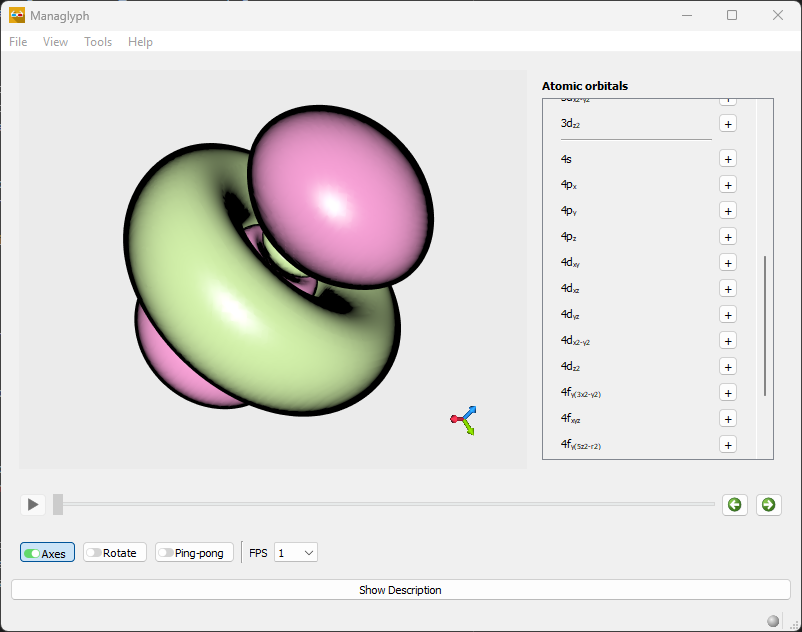Click the Show Description button
The width and height of the screenshot is (802, 632).
point(400,590)
